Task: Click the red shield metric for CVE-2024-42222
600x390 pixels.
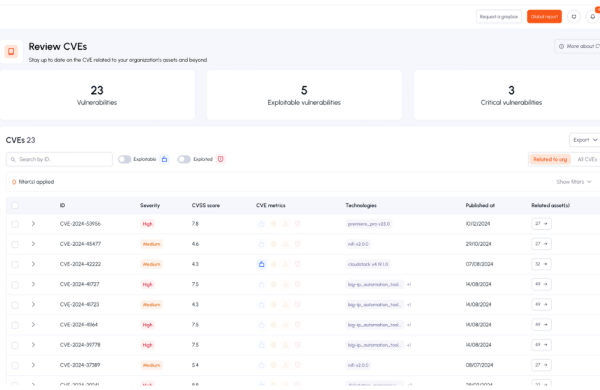Action: point(297,264)
